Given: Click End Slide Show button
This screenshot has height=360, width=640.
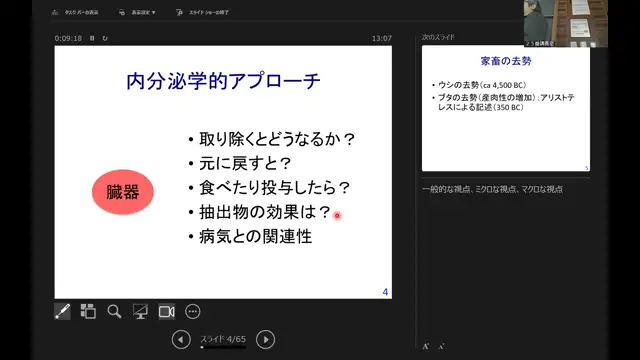Looking at the screenshot, I should (202, 13).
